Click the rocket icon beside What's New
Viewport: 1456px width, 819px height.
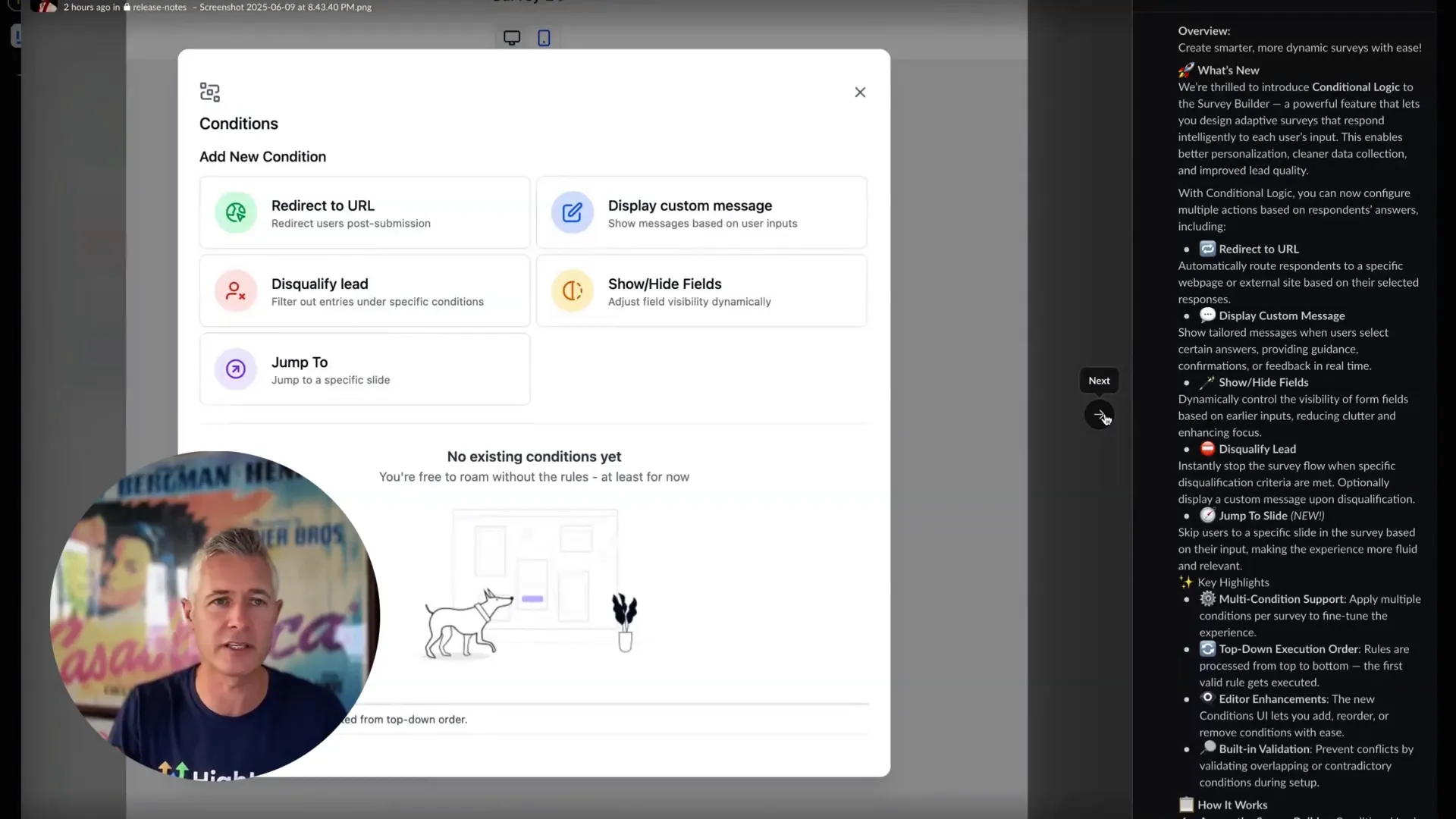[1186, 70]
